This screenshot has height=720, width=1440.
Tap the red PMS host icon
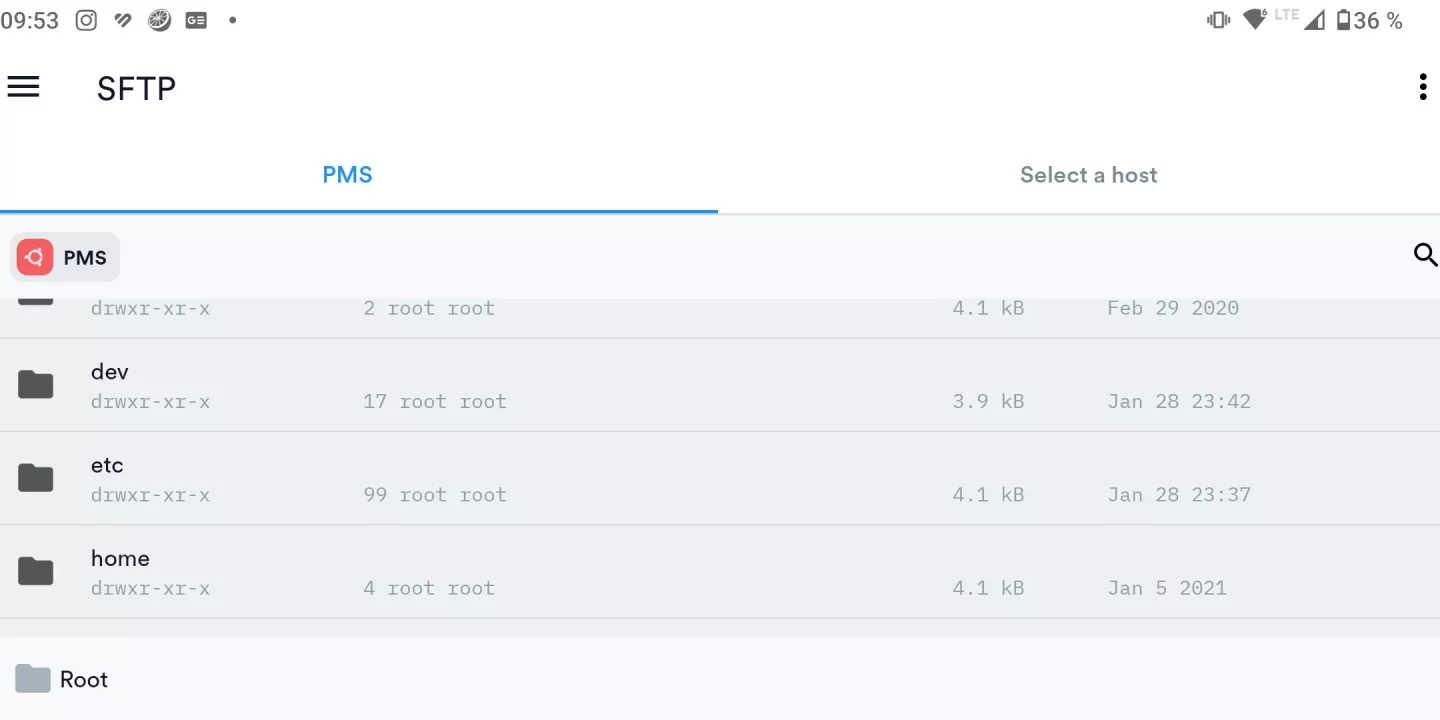pyautogui.click(x=35, y=257)
